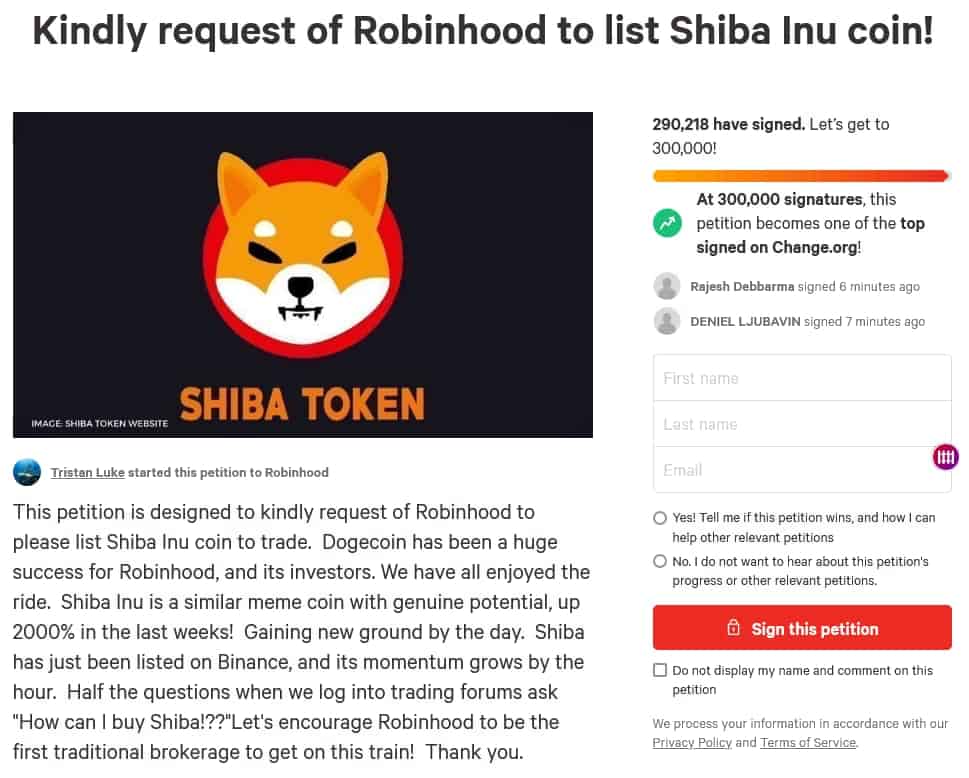Click Tristan Luke's profile picture
The height and width of the screenshot is (778, 969).
(27, 472)
